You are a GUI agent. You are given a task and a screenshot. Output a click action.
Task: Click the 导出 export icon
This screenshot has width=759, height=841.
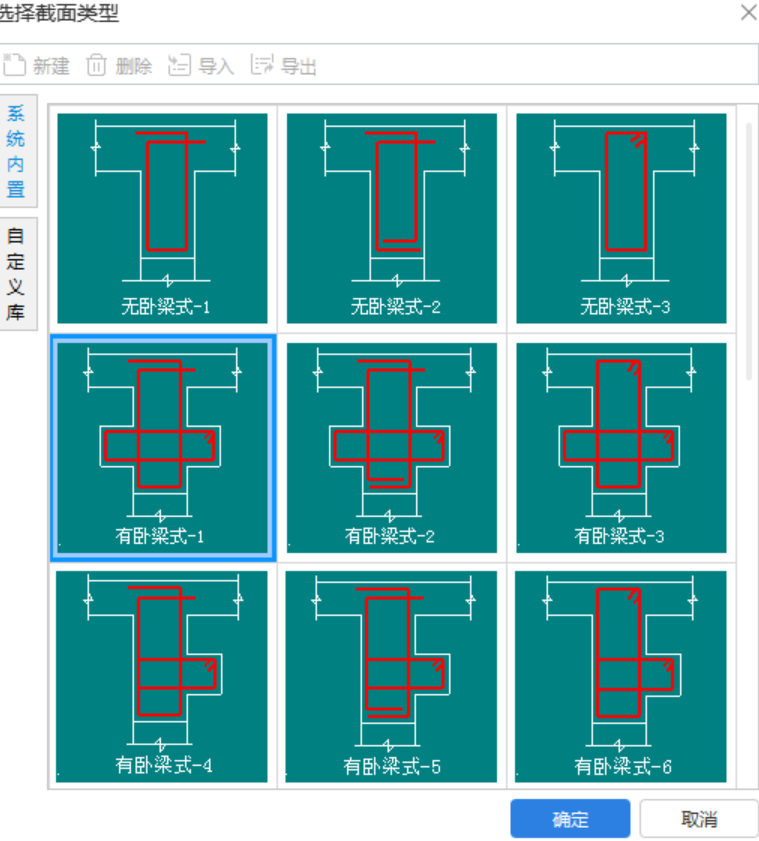[262, 65]
